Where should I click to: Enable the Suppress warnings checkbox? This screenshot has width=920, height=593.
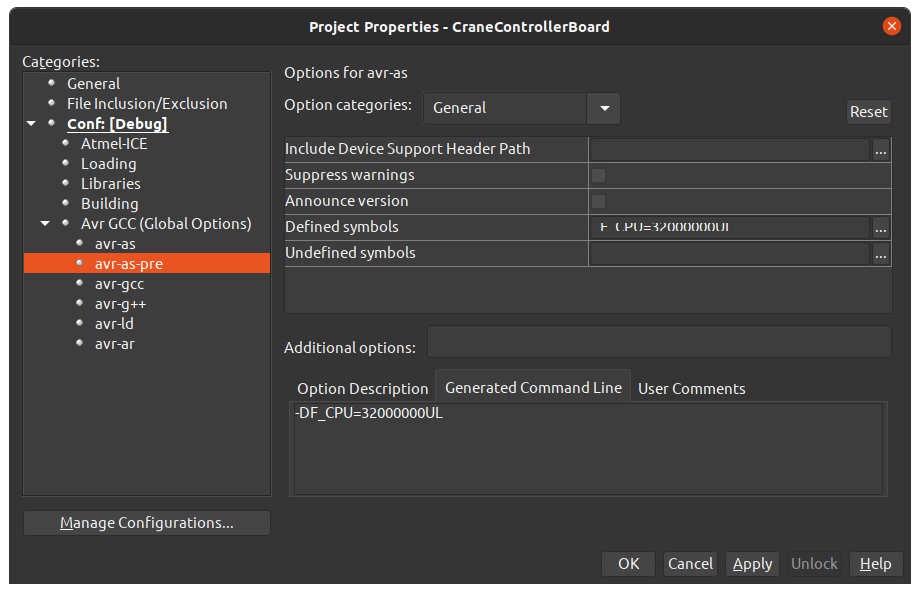pyautogui.click(x=599, y=176)
